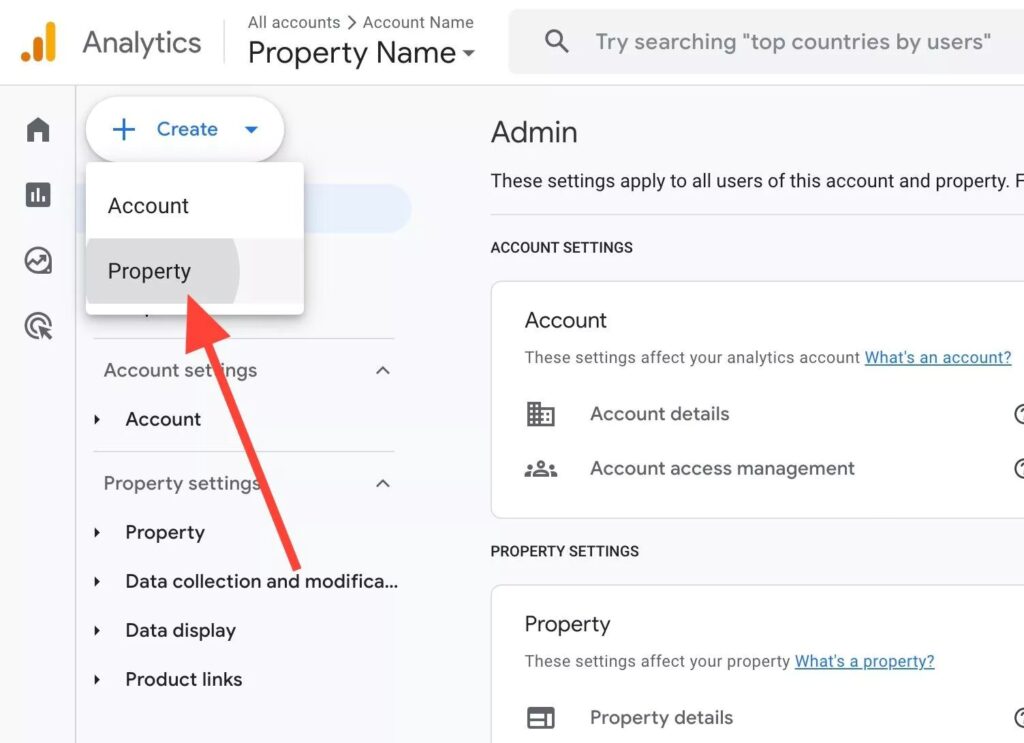Collapse the Property settings section
Screen dimensions: 1024x743
382,483
